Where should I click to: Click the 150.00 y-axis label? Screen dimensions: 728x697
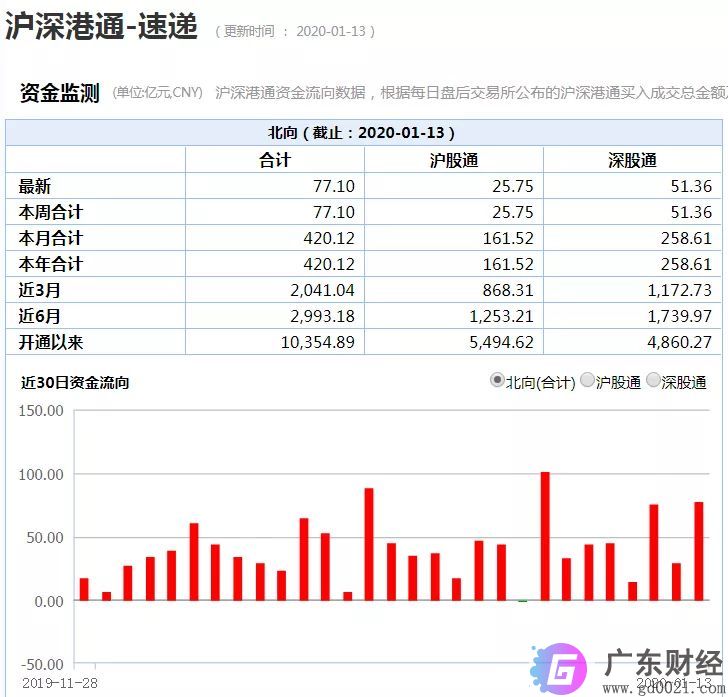(41, 410)
